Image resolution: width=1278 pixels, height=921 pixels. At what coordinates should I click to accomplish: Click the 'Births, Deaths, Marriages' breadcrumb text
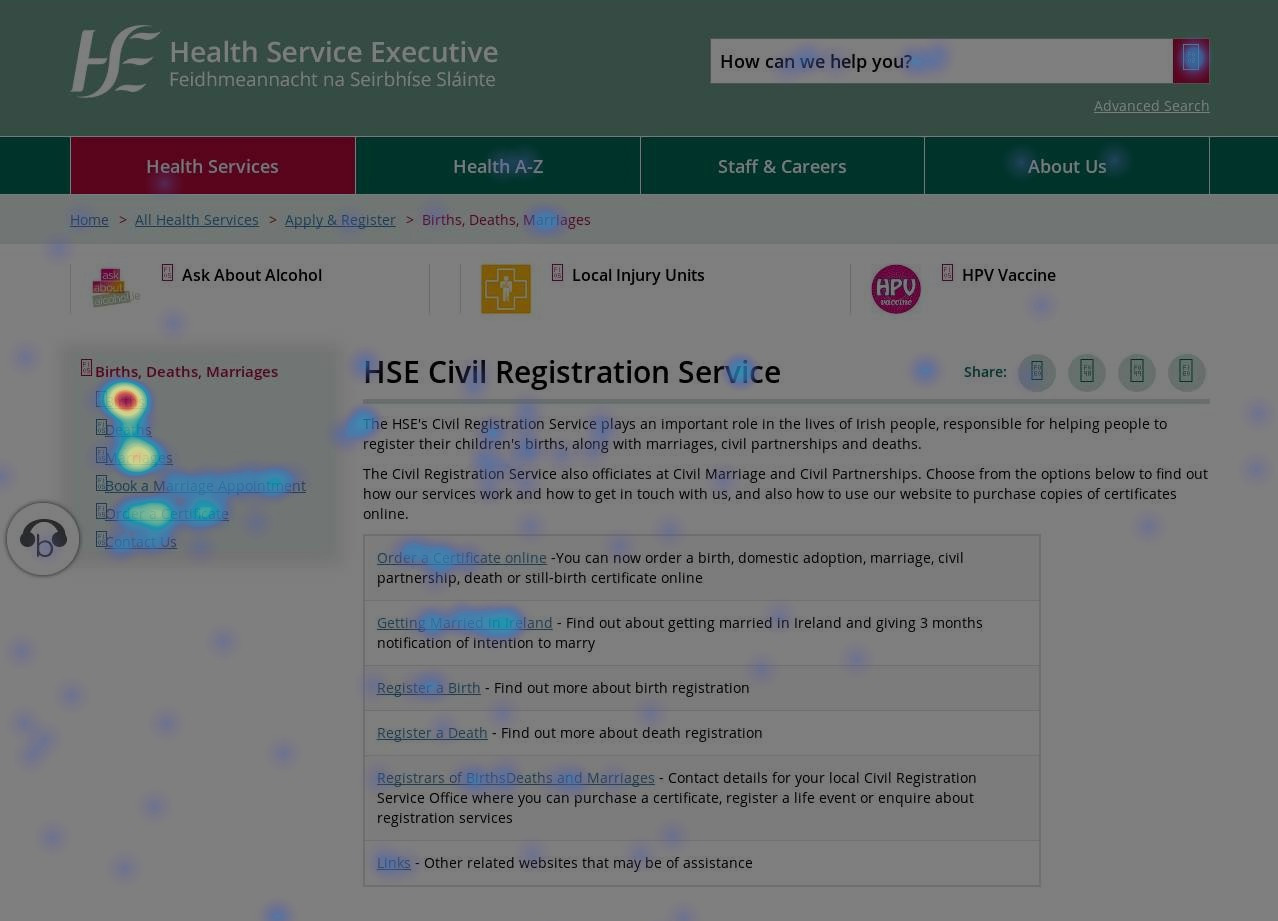click(506, 220)
